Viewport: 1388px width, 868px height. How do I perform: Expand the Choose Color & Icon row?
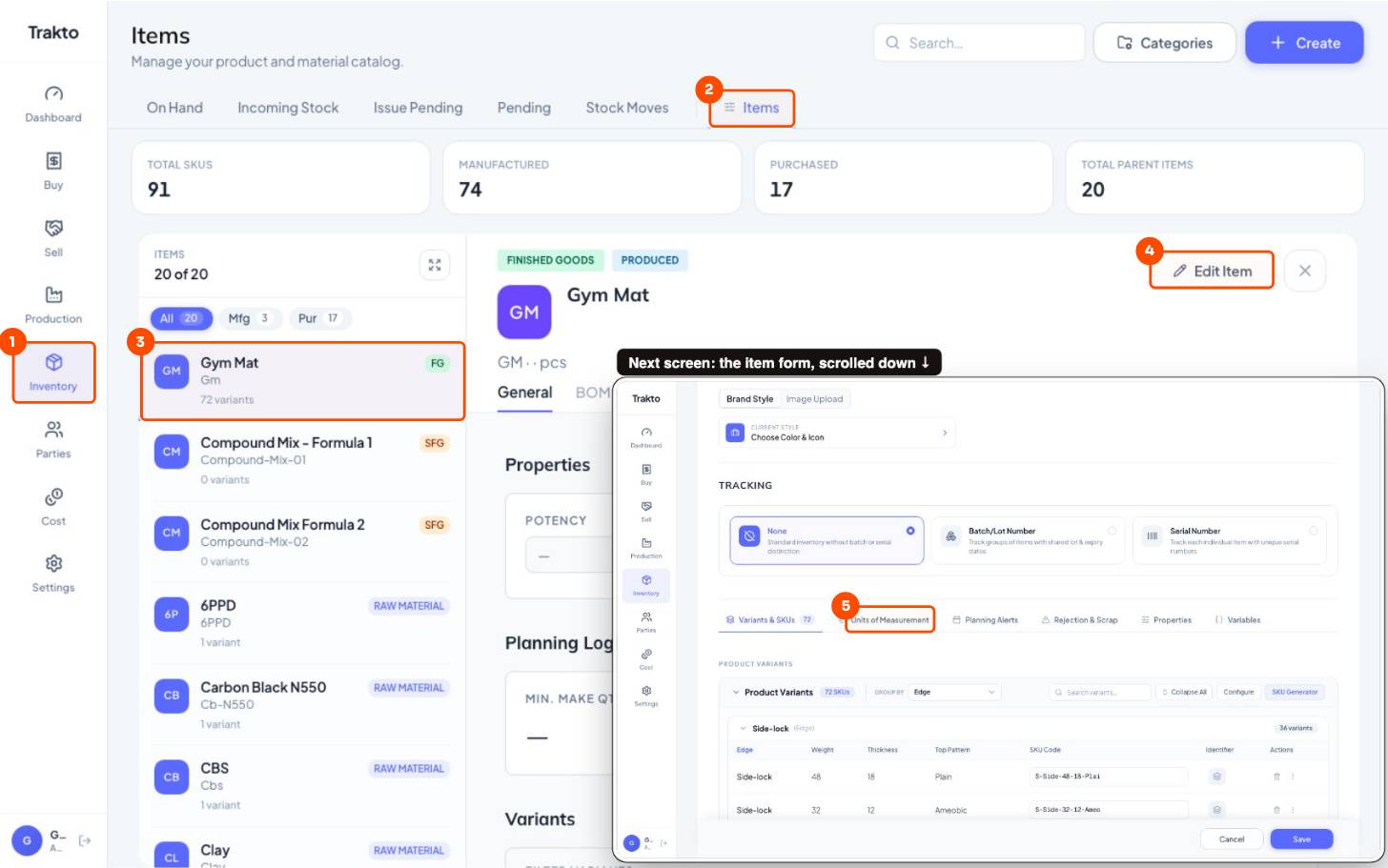coord(837,433)
